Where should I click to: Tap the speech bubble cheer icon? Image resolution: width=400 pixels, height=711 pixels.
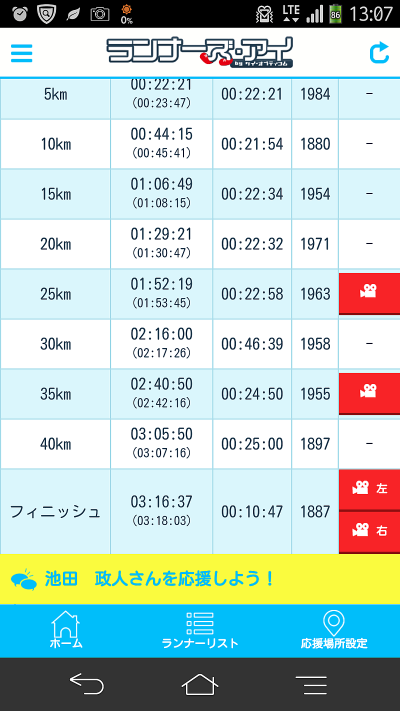click(x=23, y=579)
